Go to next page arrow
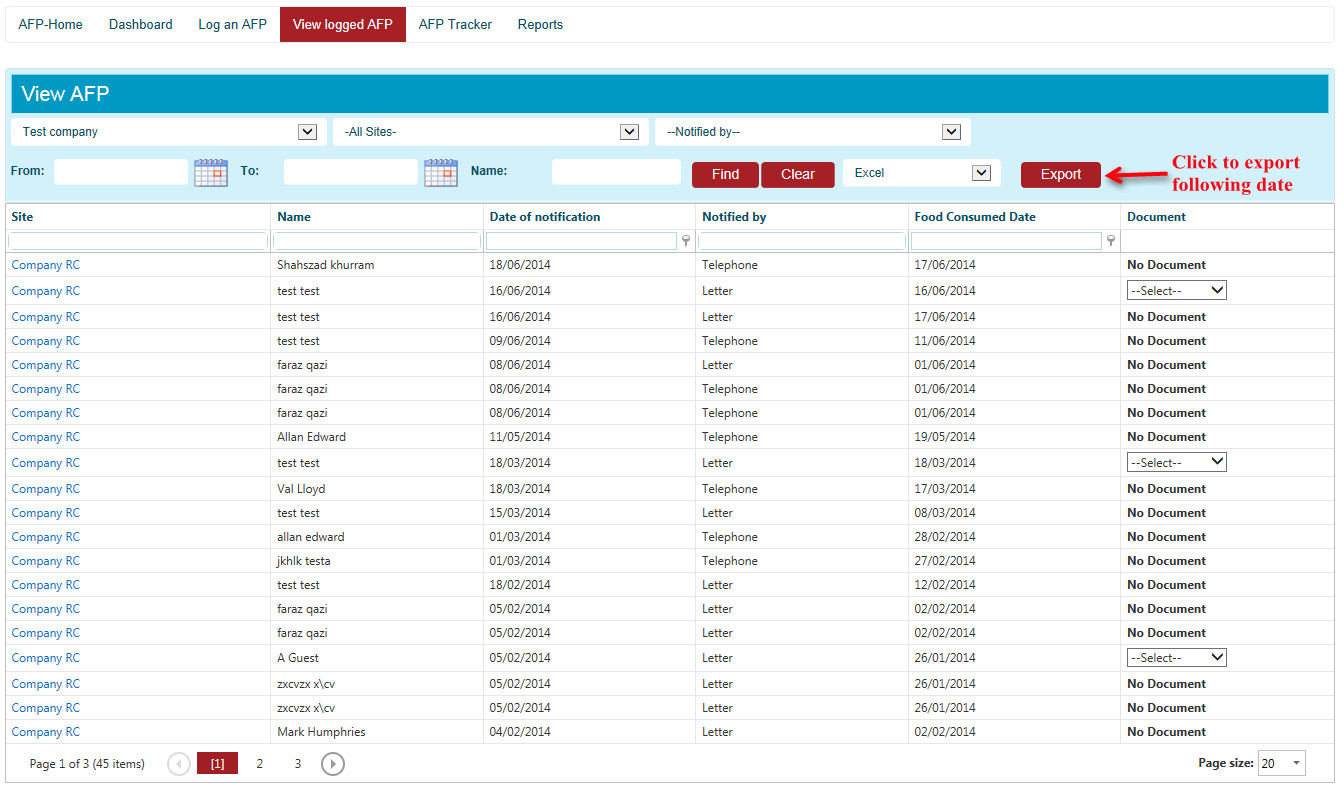 tap(333, 764)
